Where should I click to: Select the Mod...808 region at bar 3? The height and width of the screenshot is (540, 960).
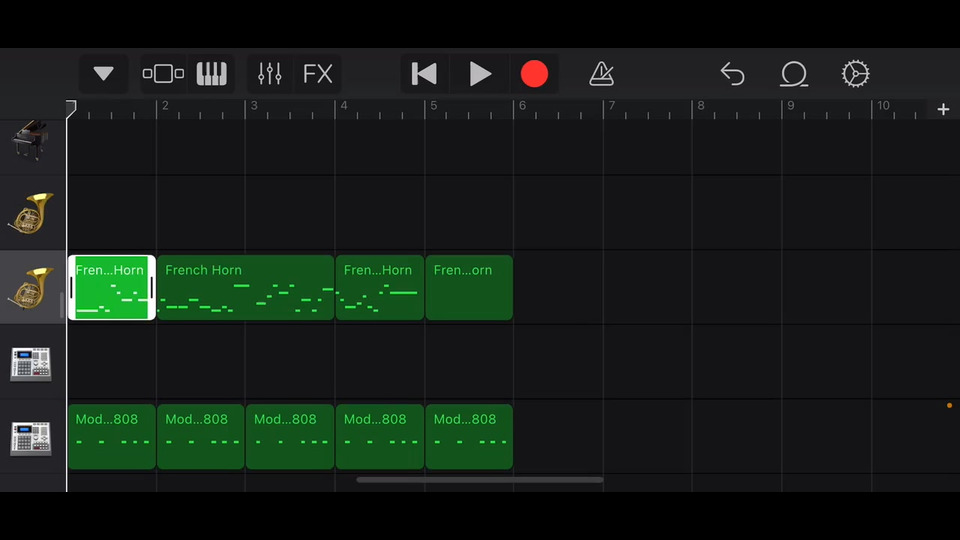click(290, 437)
